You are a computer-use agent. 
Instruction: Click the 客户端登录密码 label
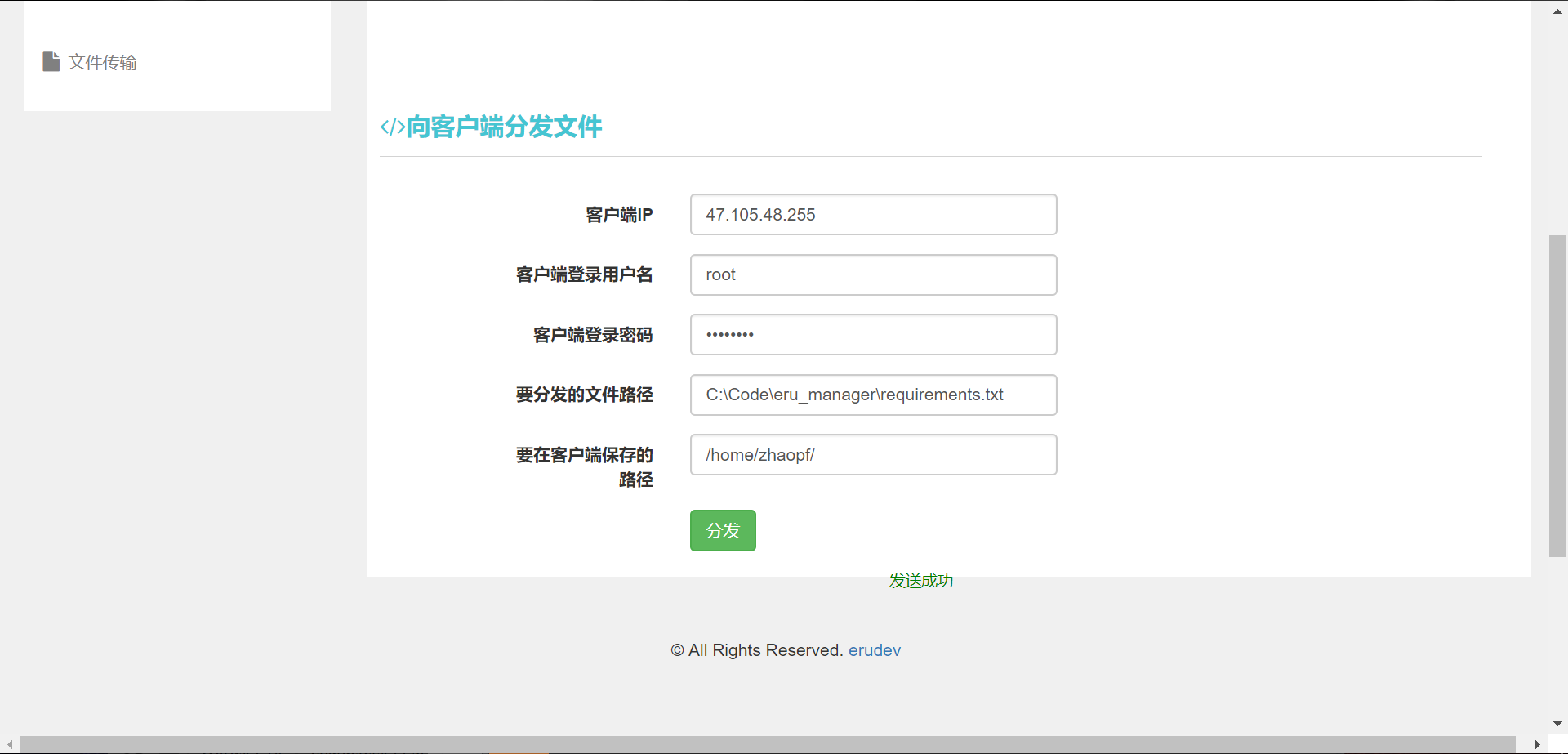[x=593, y=335]
